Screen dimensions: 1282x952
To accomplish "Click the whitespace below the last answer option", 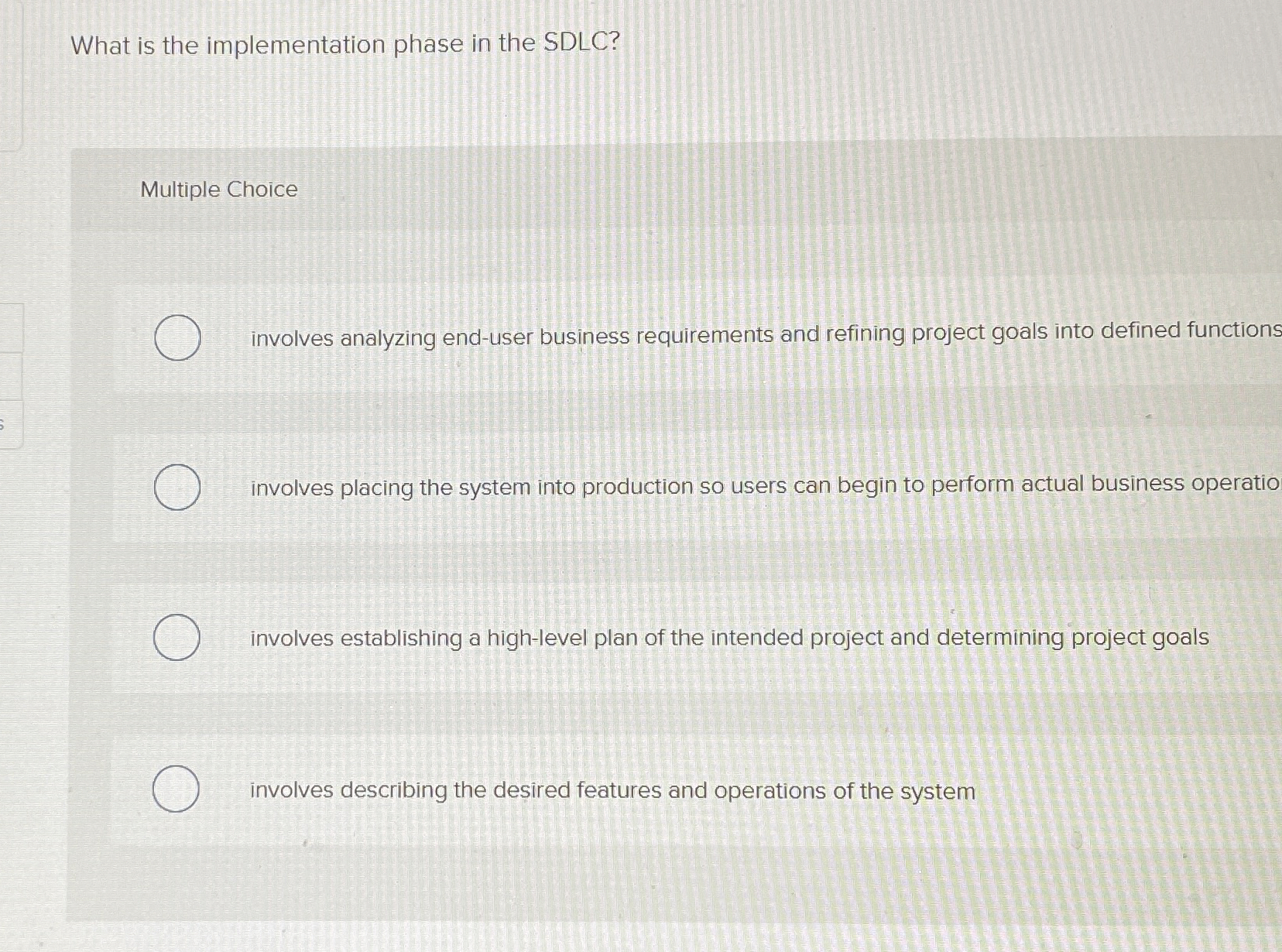I will pyautogui.click(x=619, y=875).
